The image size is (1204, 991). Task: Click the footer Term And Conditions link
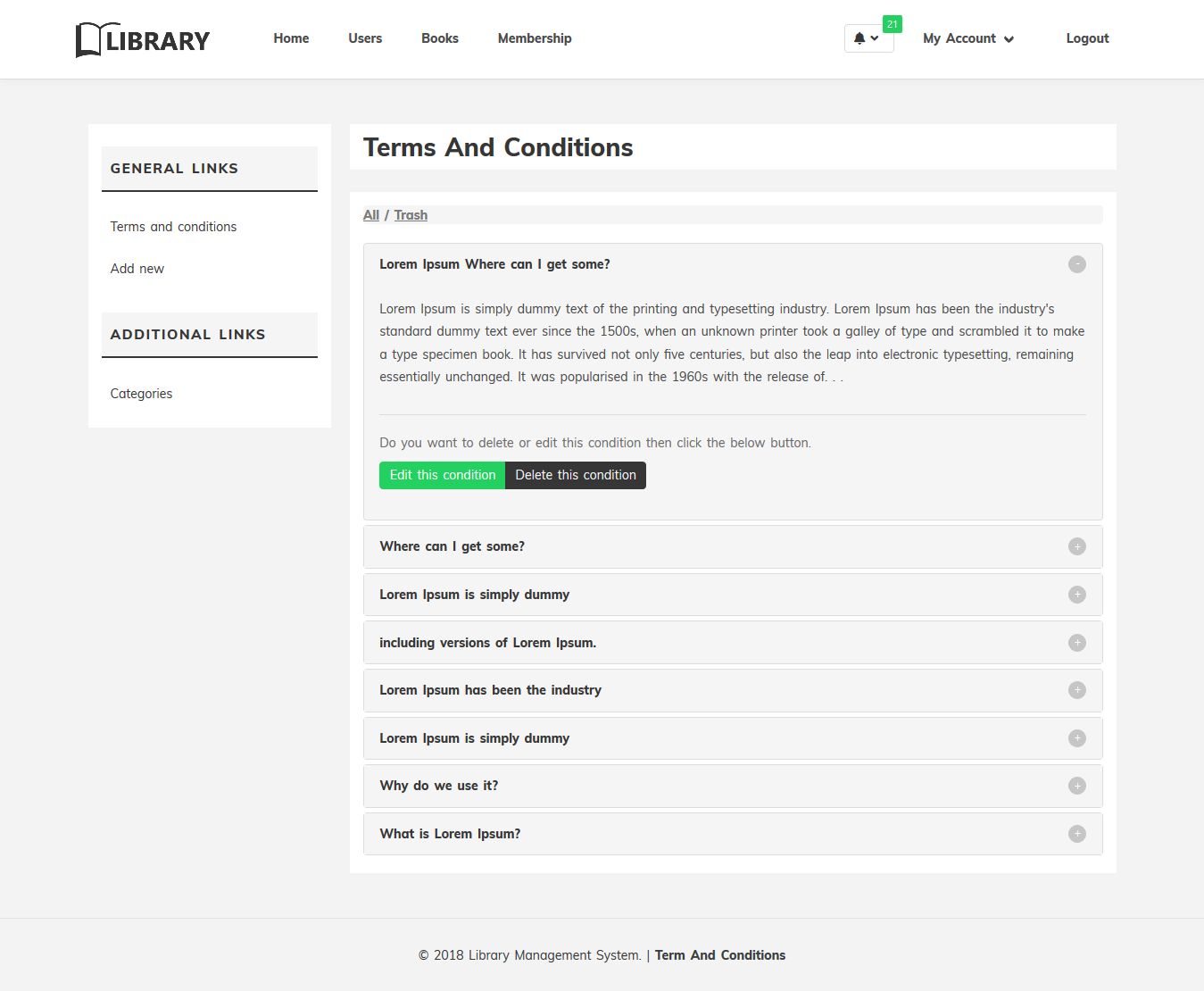(720, 955)
